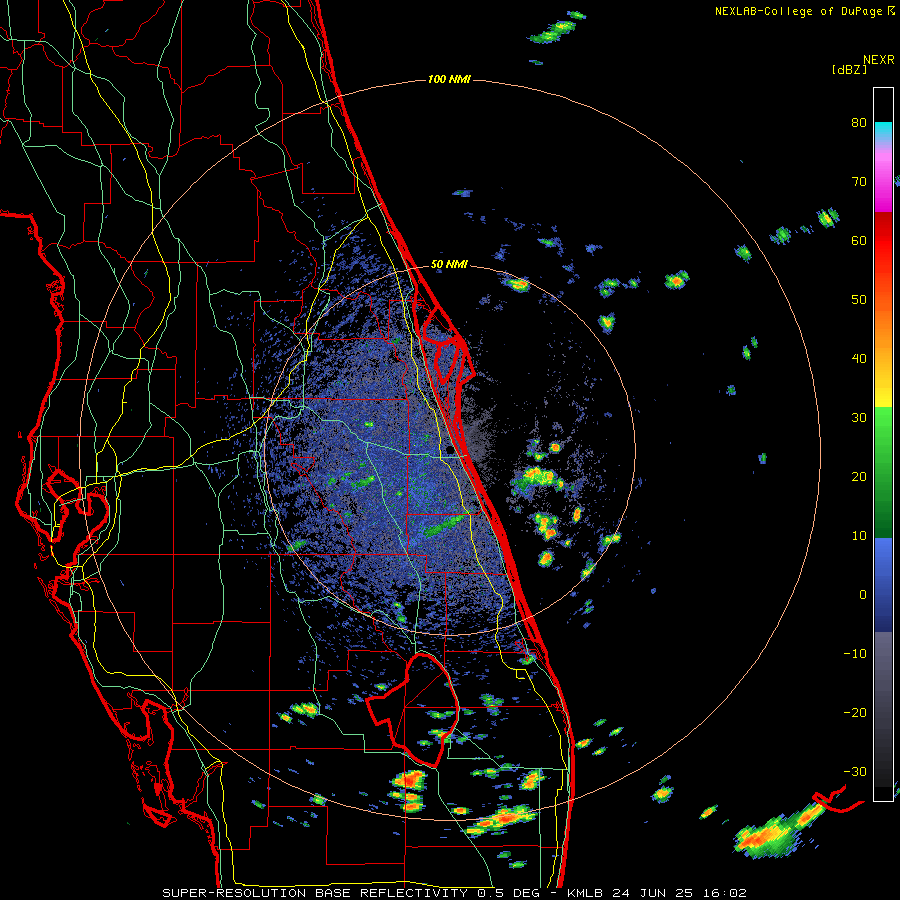Click the blue band of the color bar
The image size is (900, 900).
pos(883,585)
